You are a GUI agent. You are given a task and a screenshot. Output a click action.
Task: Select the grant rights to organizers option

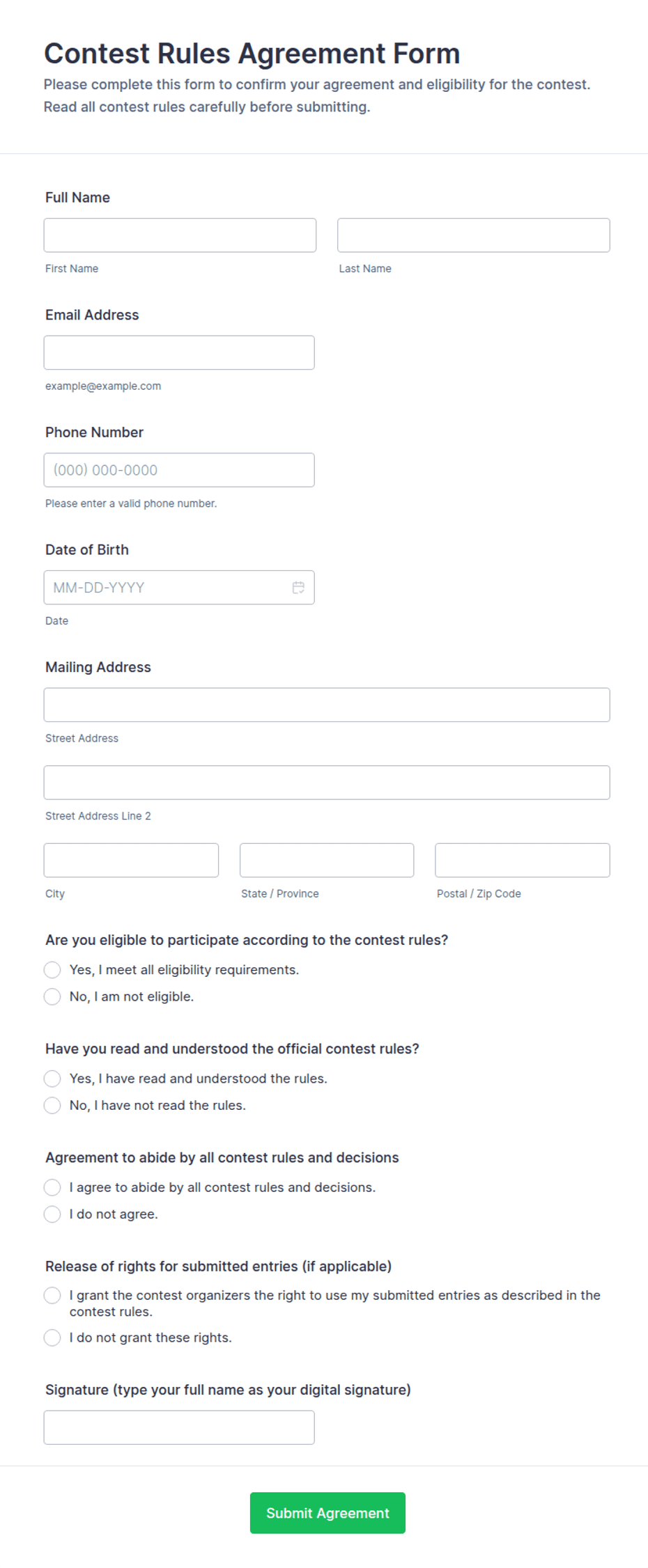click(x=52, y=1295)
